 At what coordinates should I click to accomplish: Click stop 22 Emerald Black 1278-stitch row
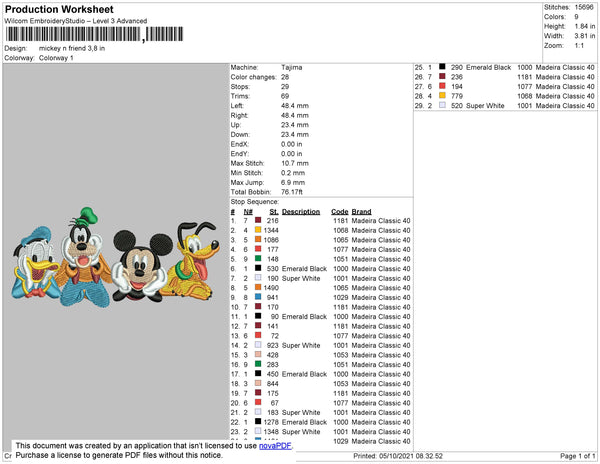320,422
